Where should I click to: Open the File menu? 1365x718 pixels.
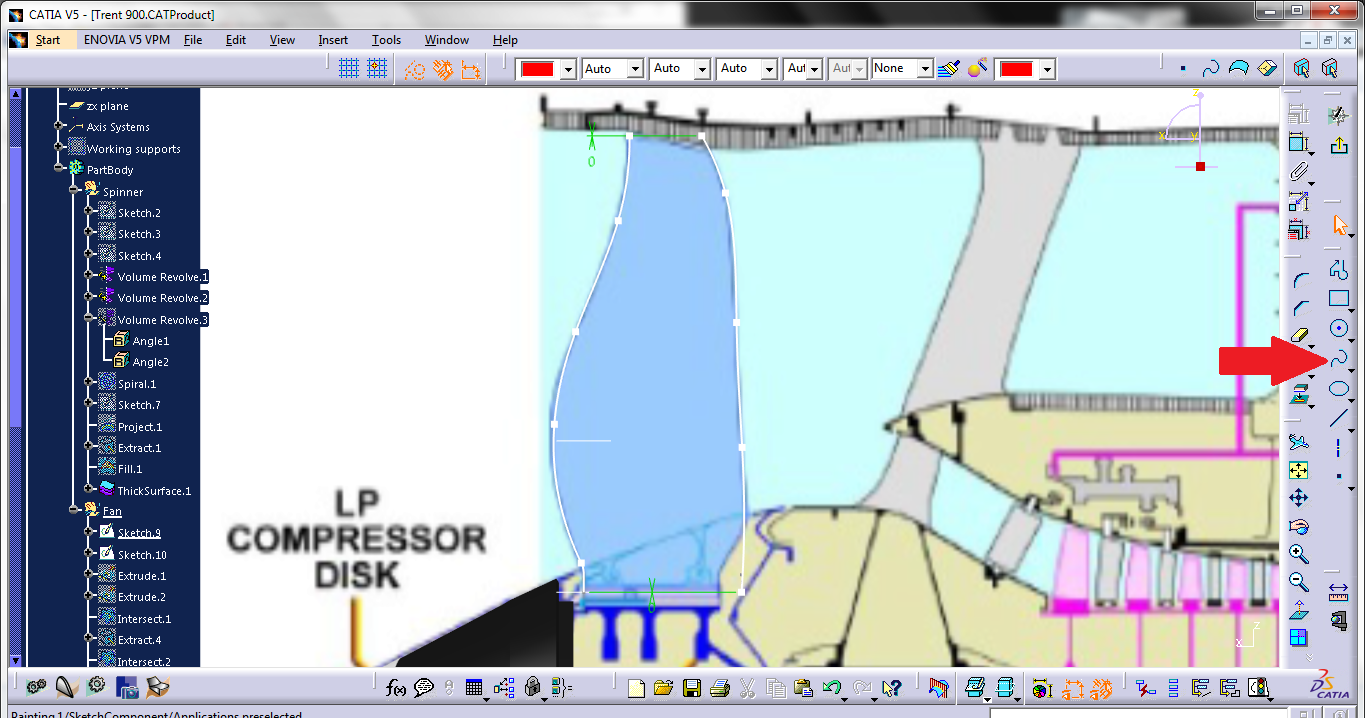click(193, 40)
